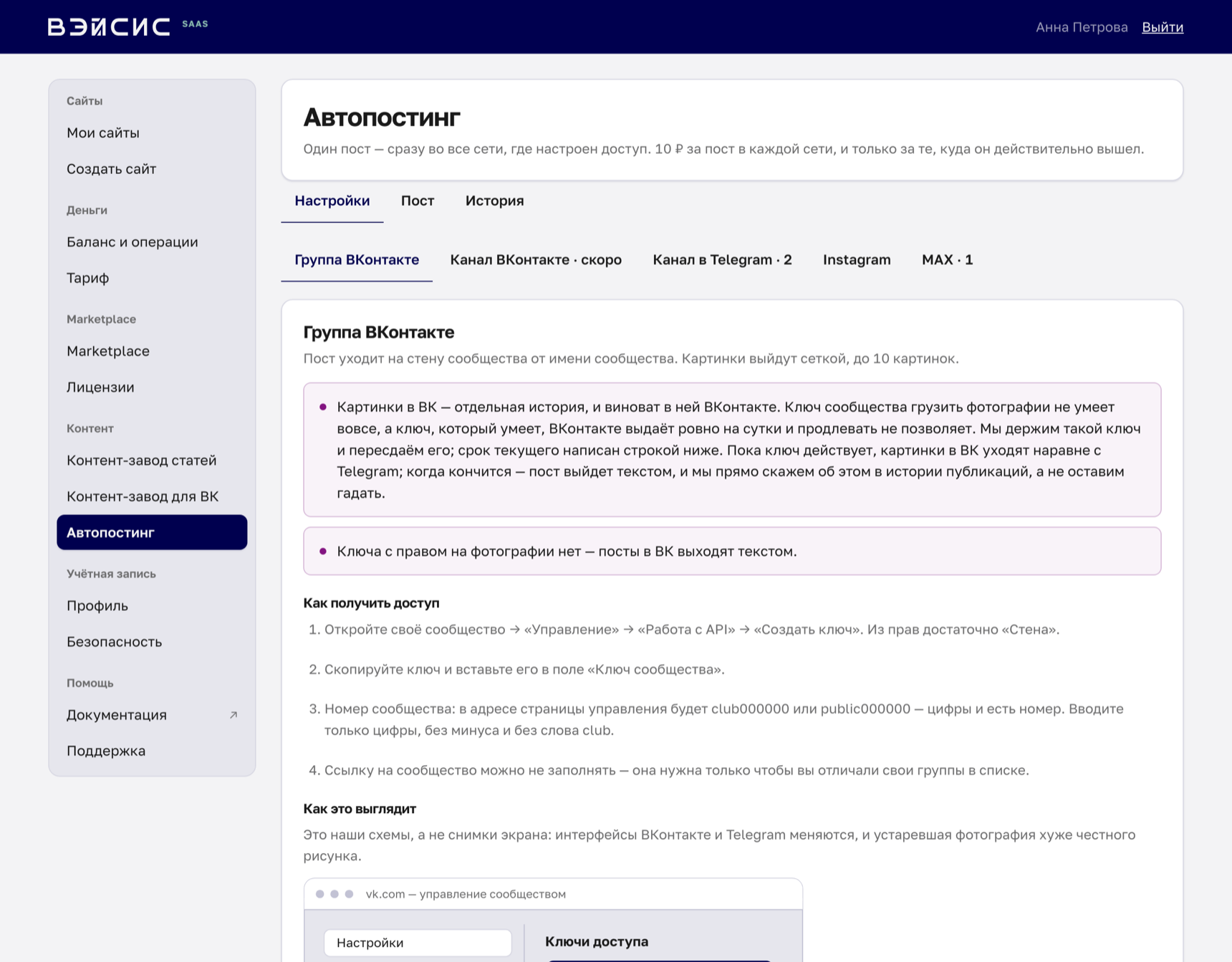Click the Как это выглядит heading
Screen dimensions: 1232x962
360,809
